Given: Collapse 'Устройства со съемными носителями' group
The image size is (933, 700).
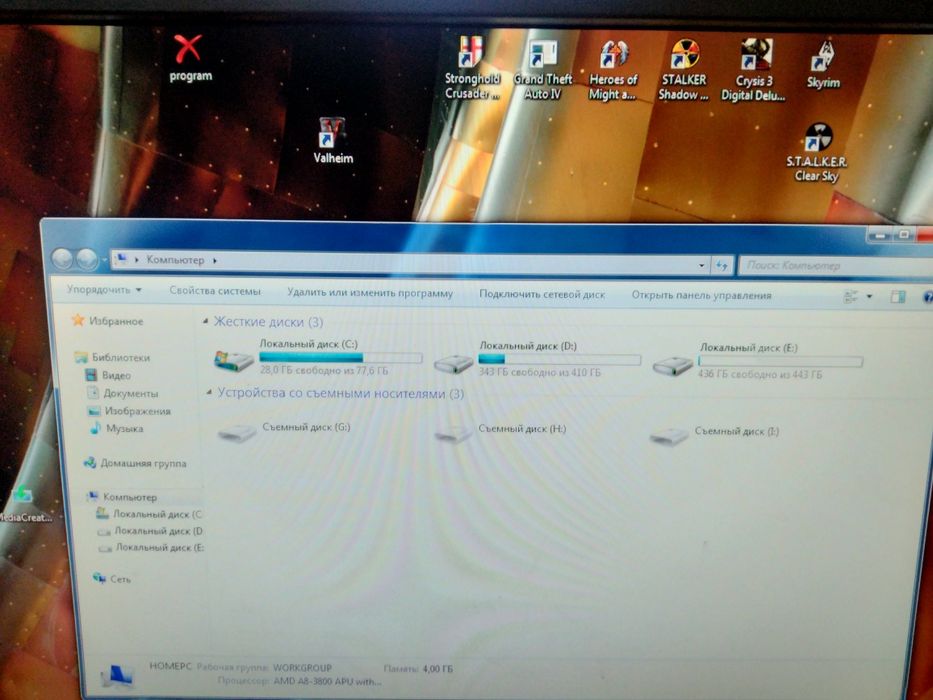Looking at the screenshot, I should point(209,392).
